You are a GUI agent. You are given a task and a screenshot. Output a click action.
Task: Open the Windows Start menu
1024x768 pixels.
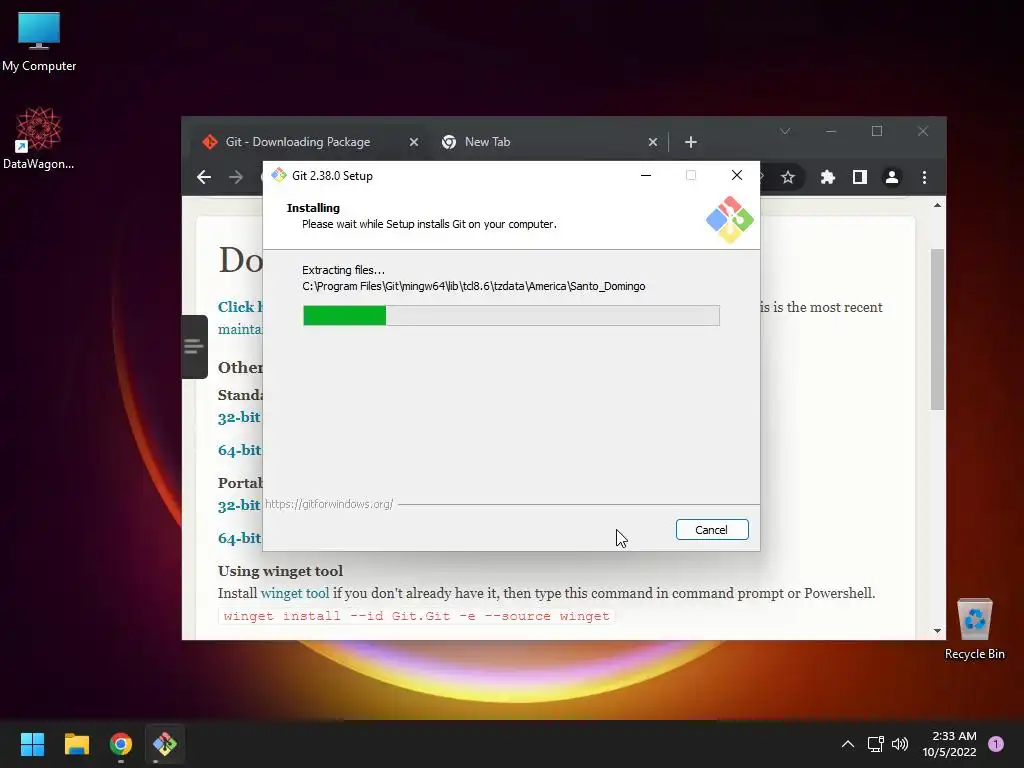point(32,744)
